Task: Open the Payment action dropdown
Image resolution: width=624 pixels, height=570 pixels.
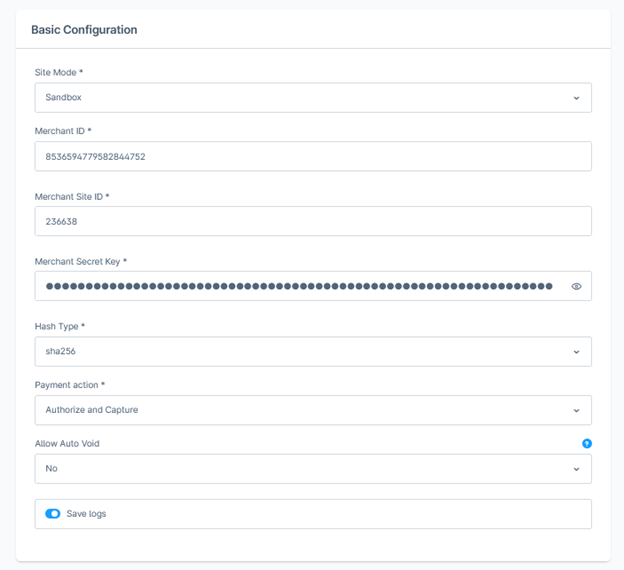Action: click(x=313, y=410)
